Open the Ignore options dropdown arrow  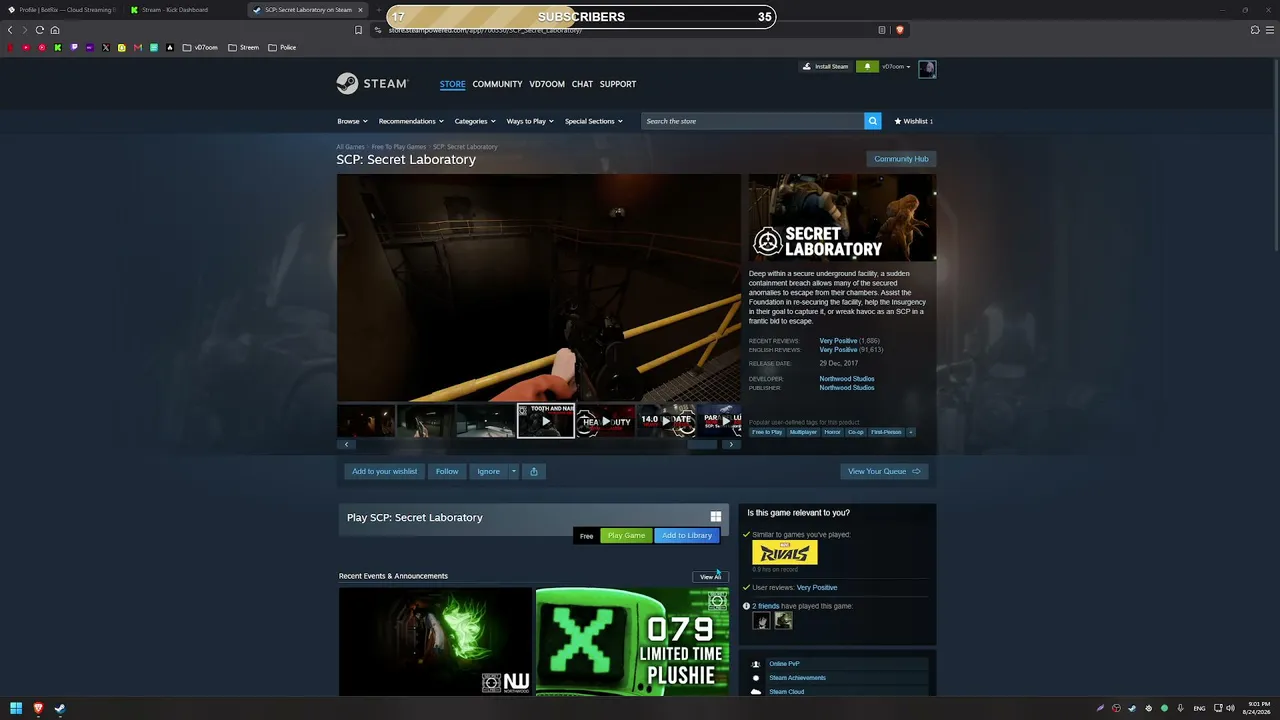click(x=514, y=471)
